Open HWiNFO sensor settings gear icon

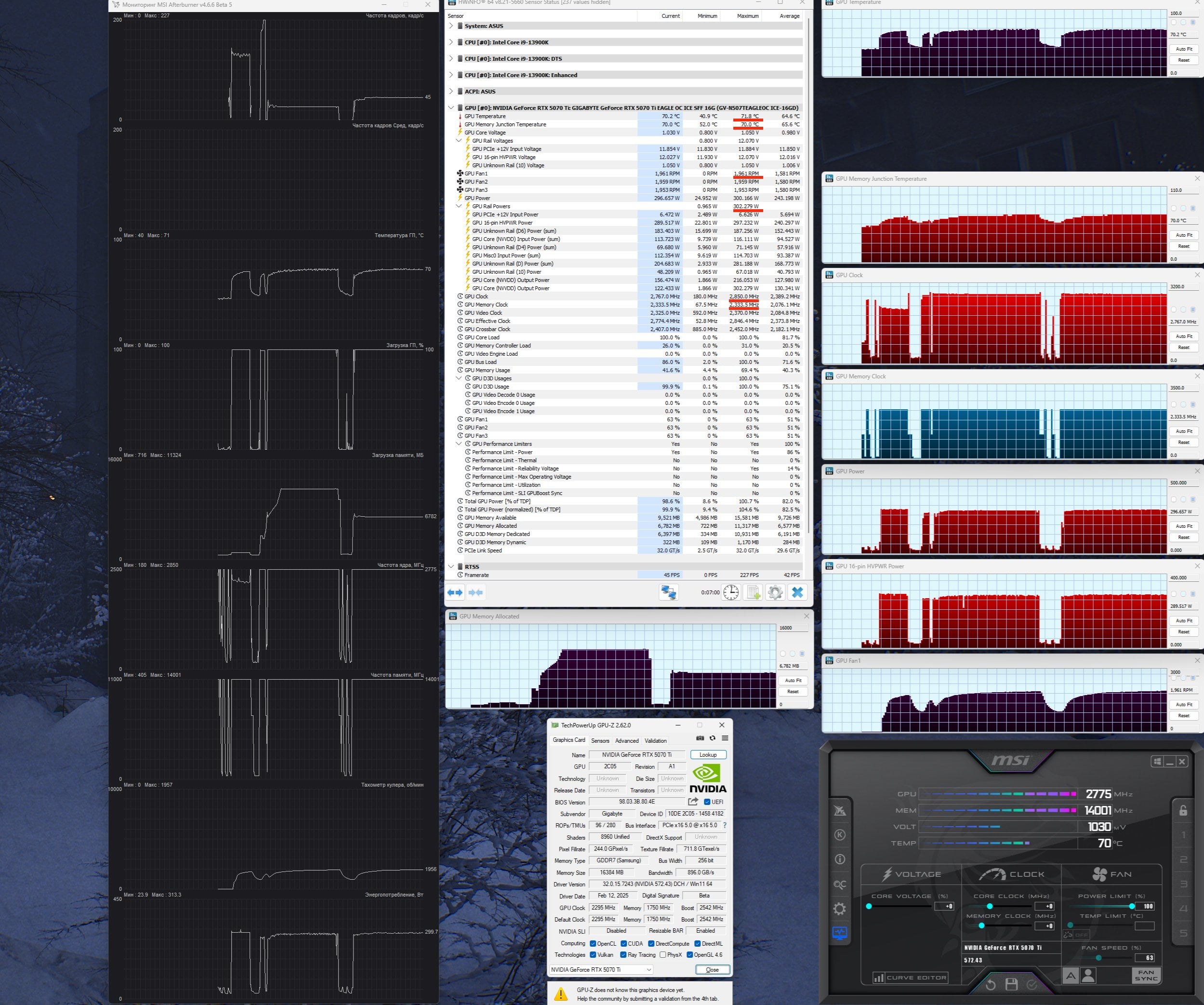(x=775, y=592)
